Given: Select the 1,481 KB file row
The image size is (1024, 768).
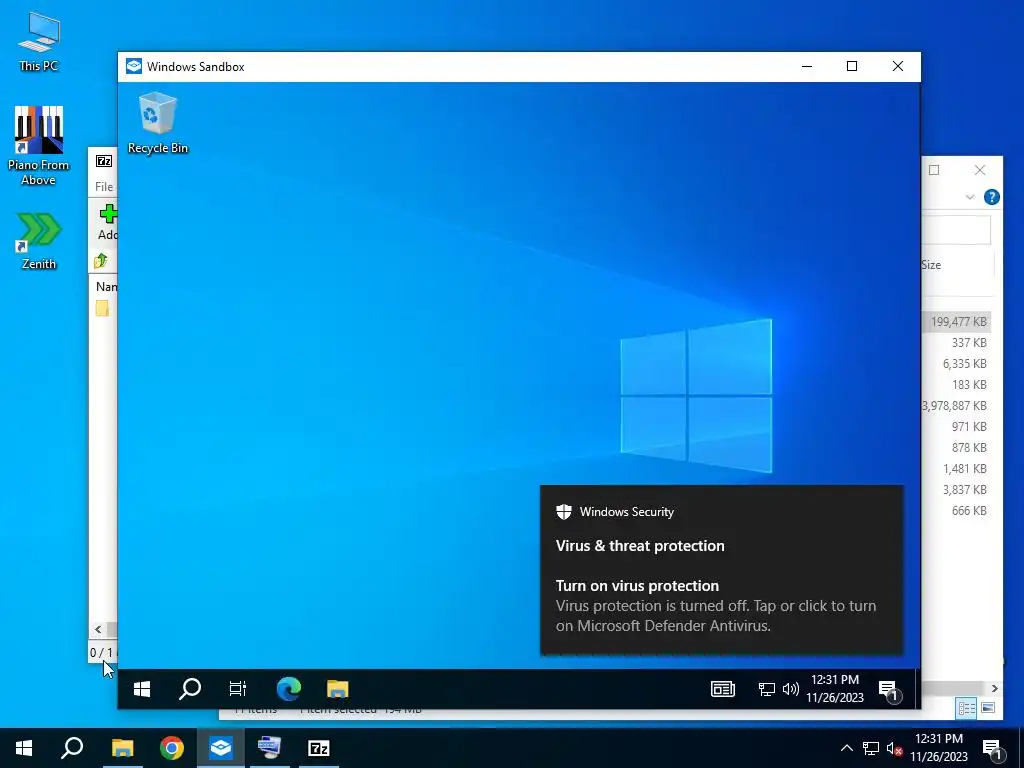Looking at the screenshot, I should [955, 469].
